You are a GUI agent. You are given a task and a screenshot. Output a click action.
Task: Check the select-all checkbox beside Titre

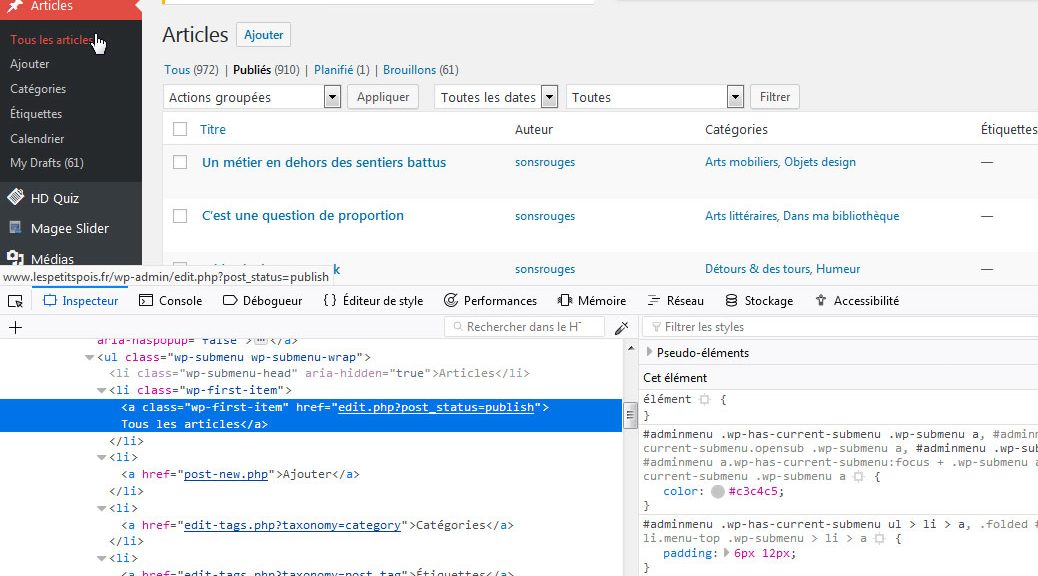(x=180, y=129)
